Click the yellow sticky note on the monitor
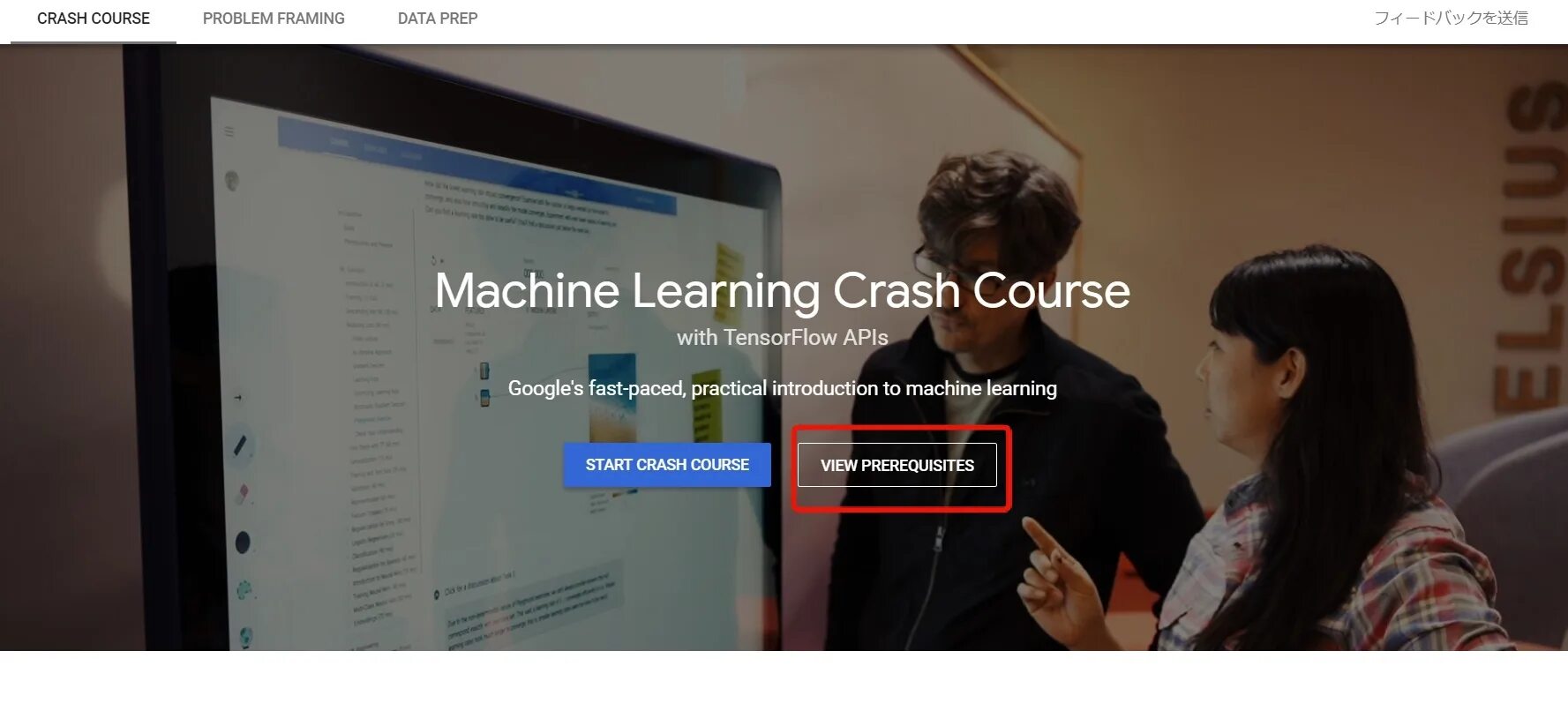Image resolution: width=1568 pixels, height=711 pixels. [728, 269]
